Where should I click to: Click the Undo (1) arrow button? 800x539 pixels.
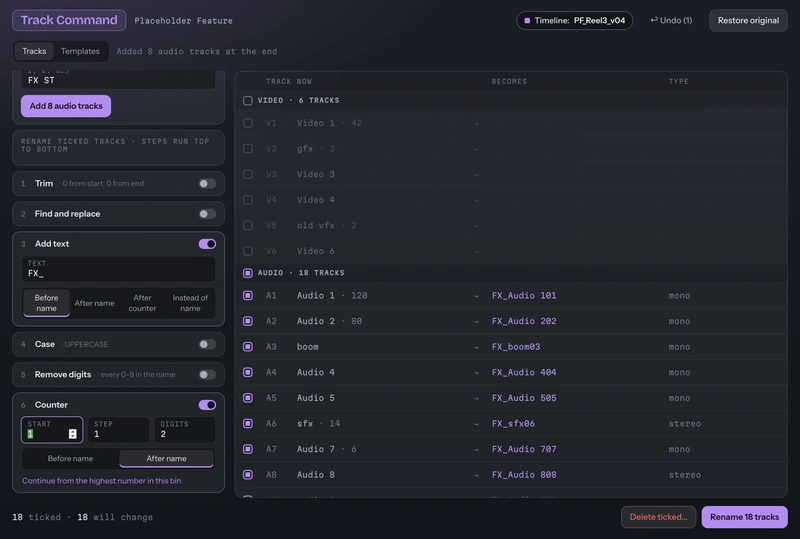click(671, 20)
